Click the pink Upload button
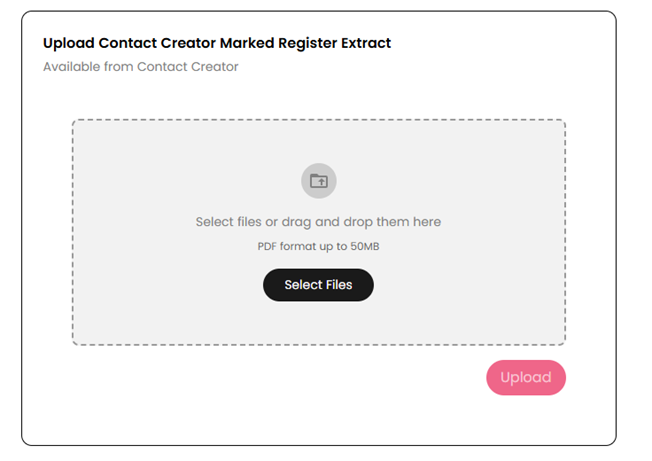652x461 pixels. tap(525, 378)
